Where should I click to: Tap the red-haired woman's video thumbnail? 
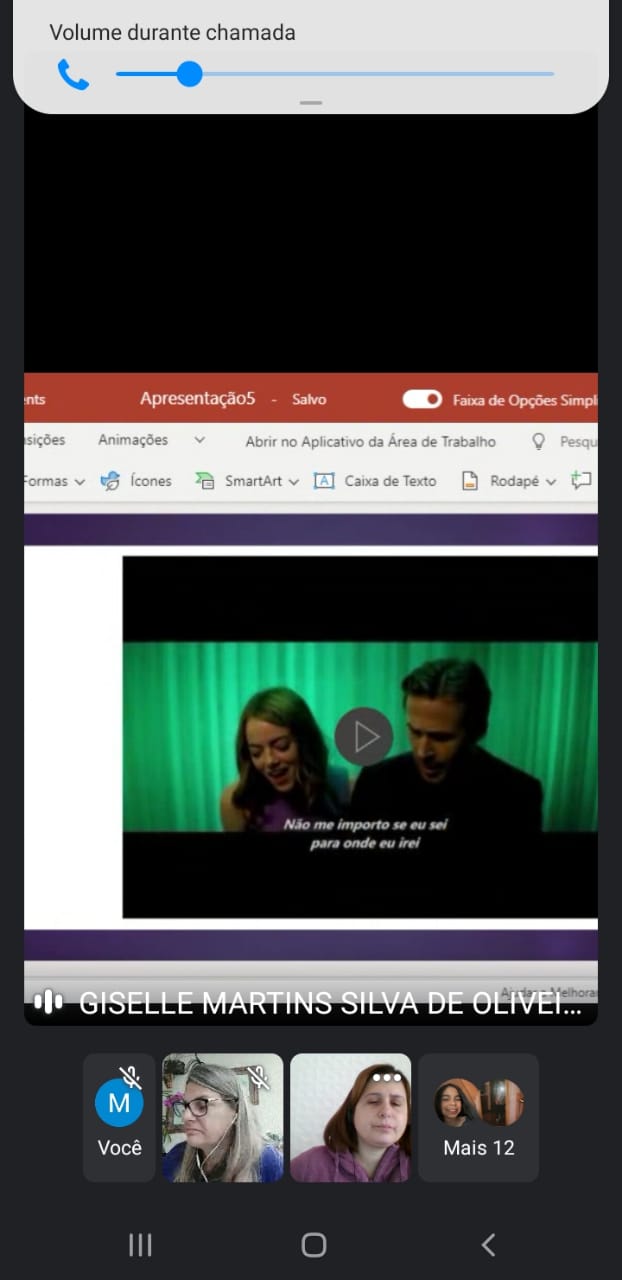tap(350, 1117)
